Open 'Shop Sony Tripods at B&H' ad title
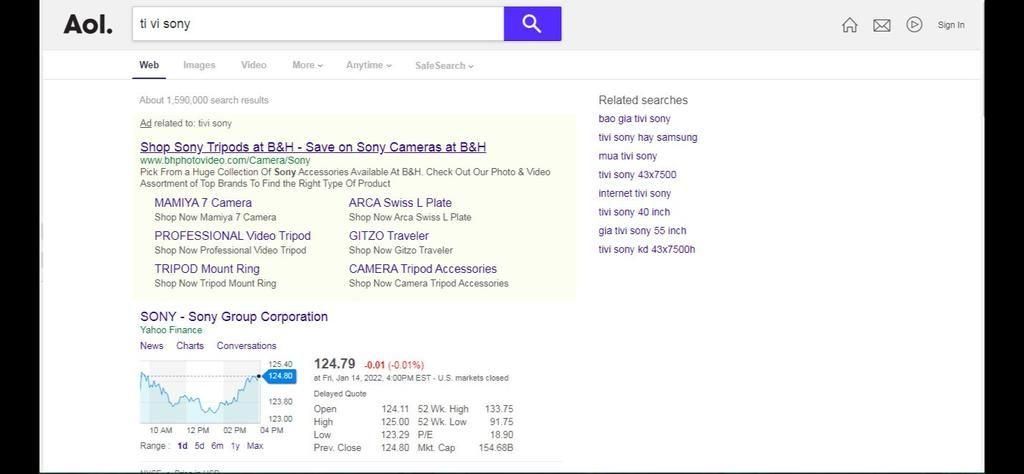 pos(313,147)
